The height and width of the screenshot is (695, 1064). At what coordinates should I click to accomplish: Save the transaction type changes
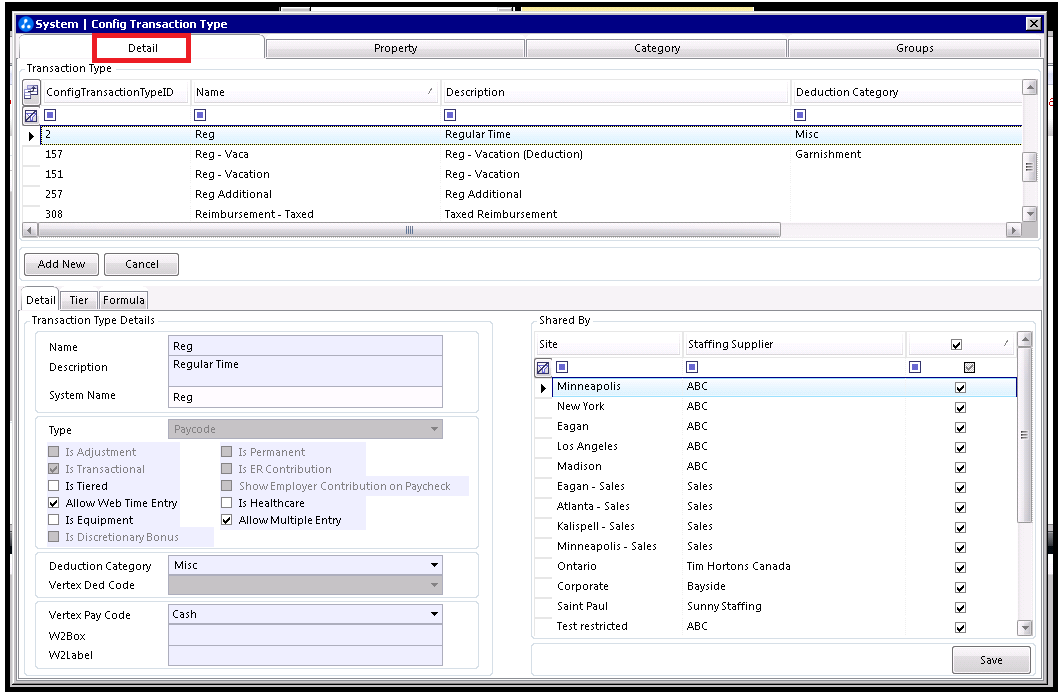coord(991,660)
